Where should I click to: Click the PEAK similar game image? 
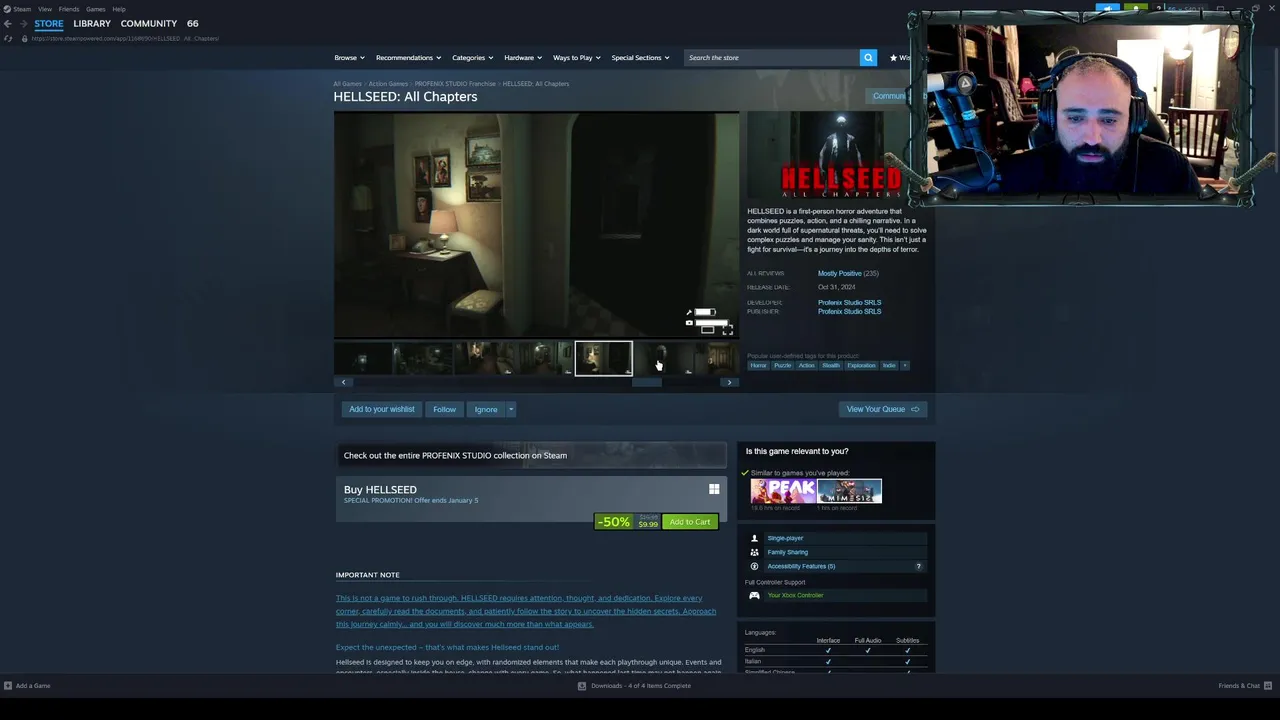(783, 491)
